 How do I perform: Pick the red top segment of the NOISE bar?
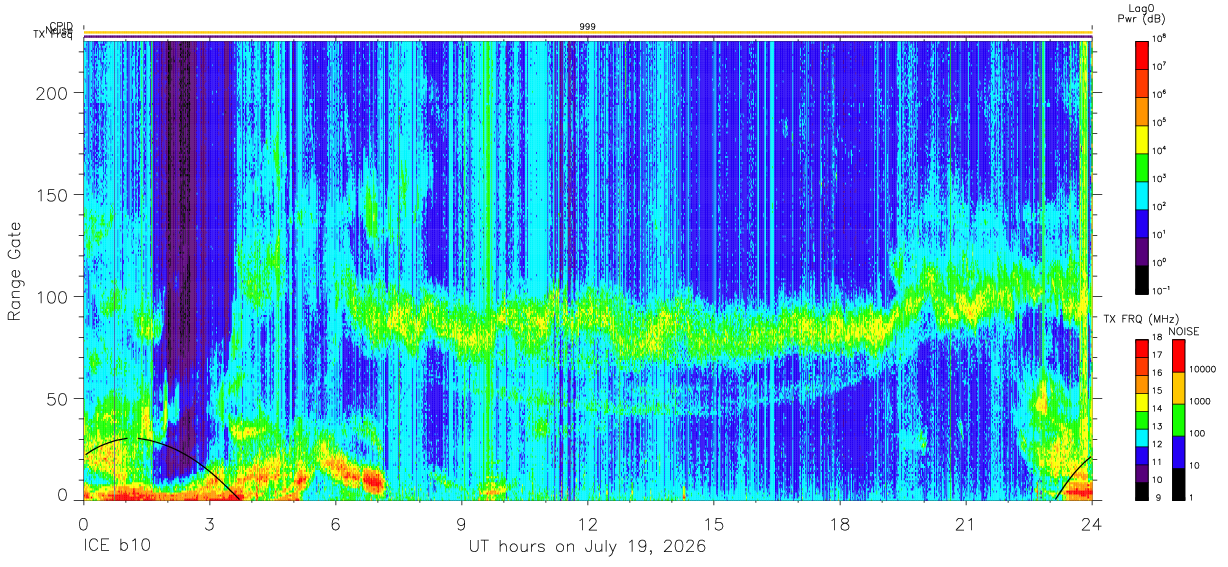point(1178,355)
